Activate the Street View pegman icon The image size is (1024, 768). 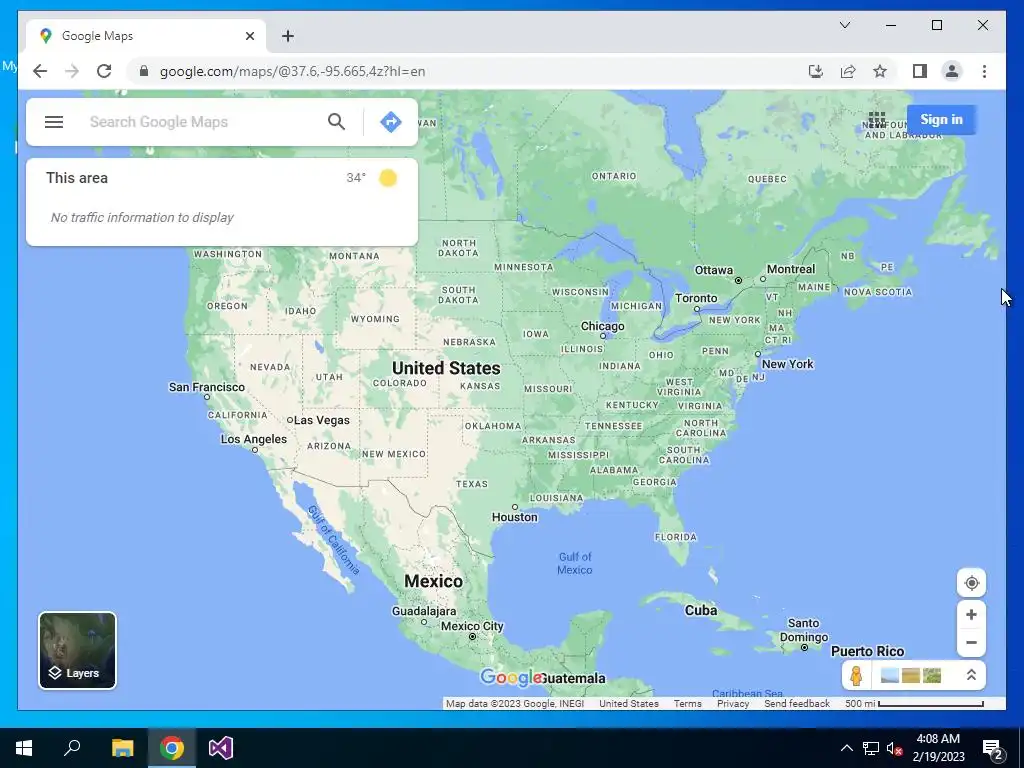(856, 675)
